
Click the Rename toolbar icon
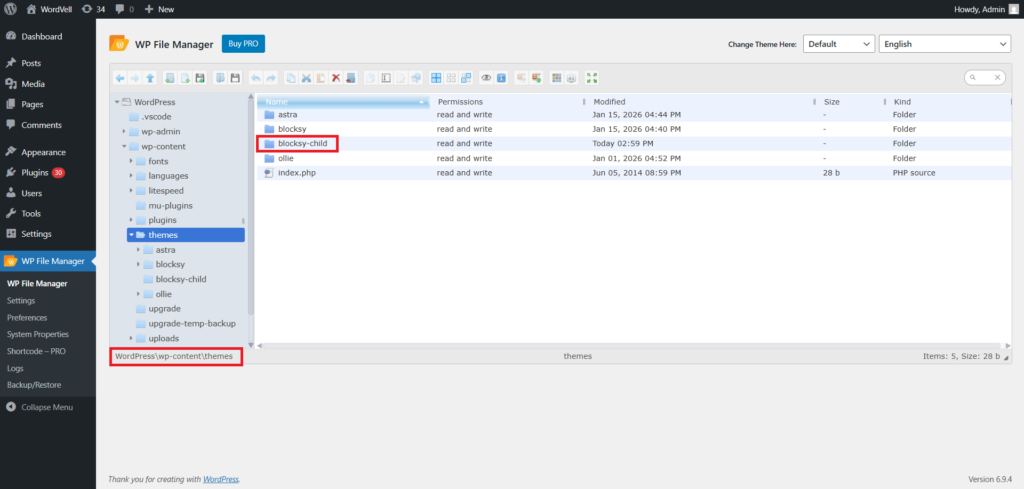click(x=386, y=78)
